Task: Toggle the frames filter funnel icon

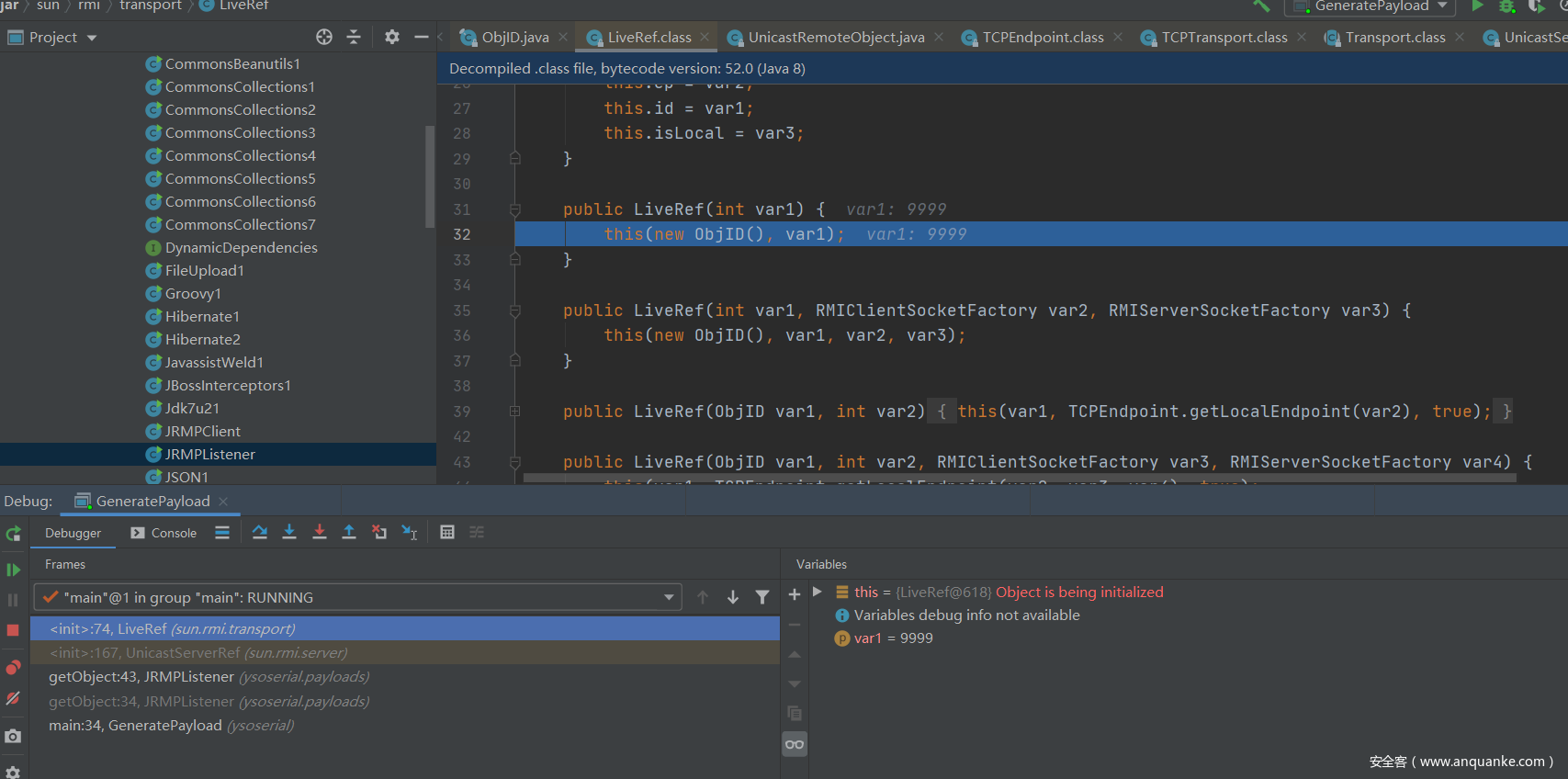Action: point(762,597)
